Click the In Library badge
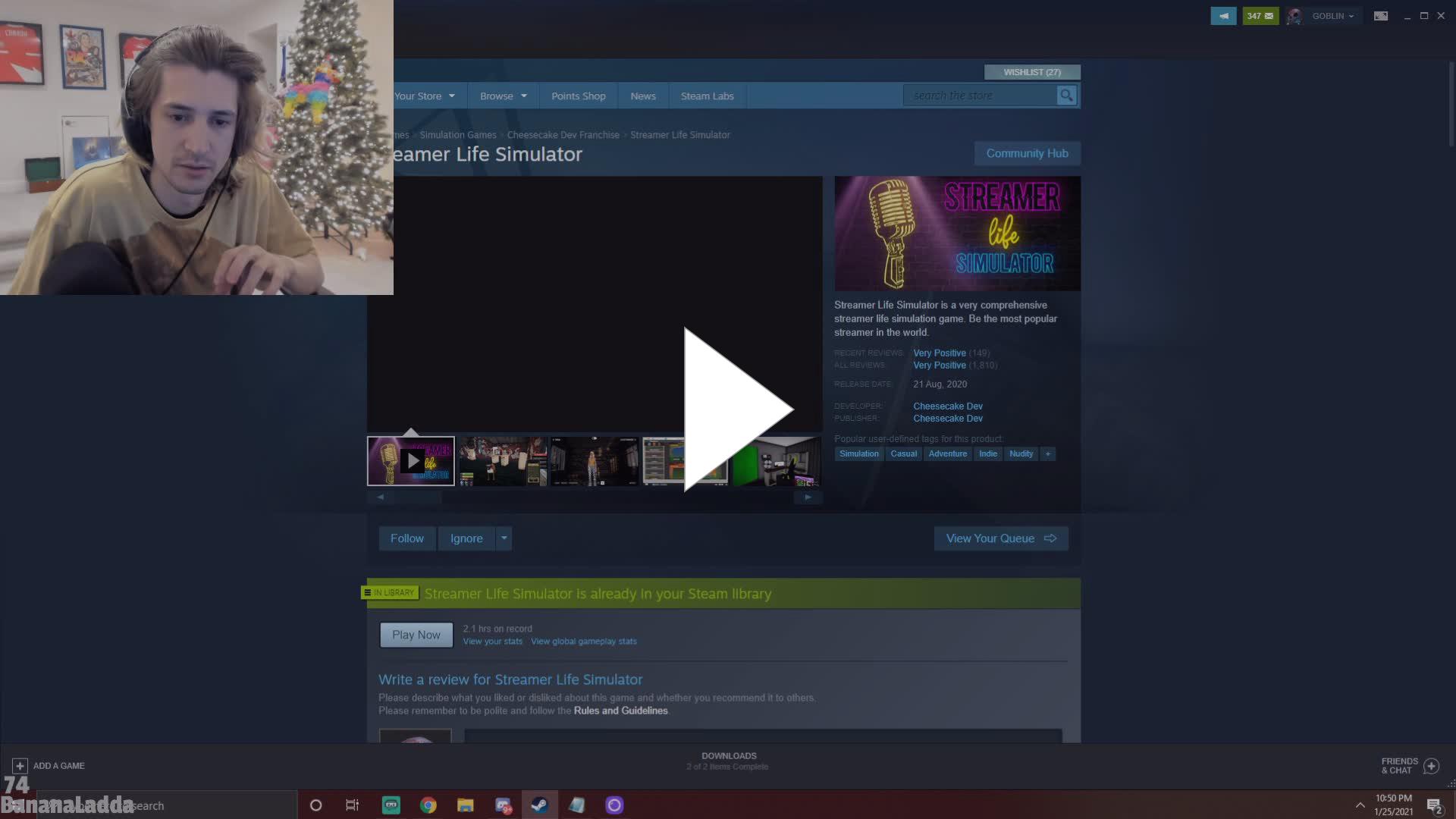 point(390,592)
